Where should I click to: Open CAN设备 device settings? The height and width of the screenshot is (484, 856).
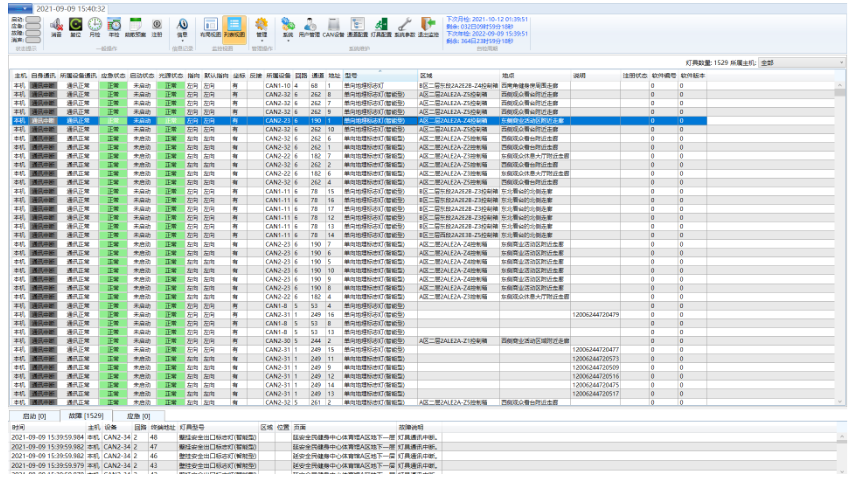tap(334, 26)
